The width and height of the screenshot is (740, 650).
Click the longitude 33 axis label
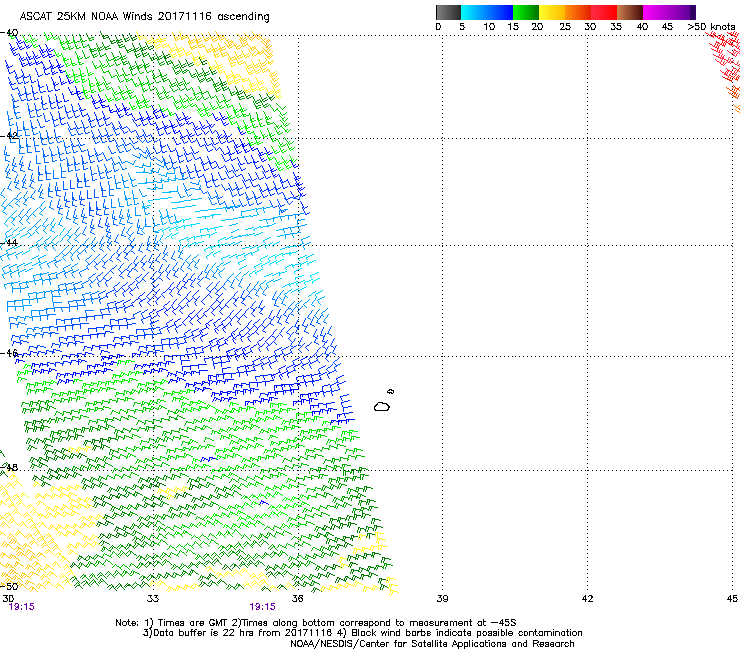point(152,599)
